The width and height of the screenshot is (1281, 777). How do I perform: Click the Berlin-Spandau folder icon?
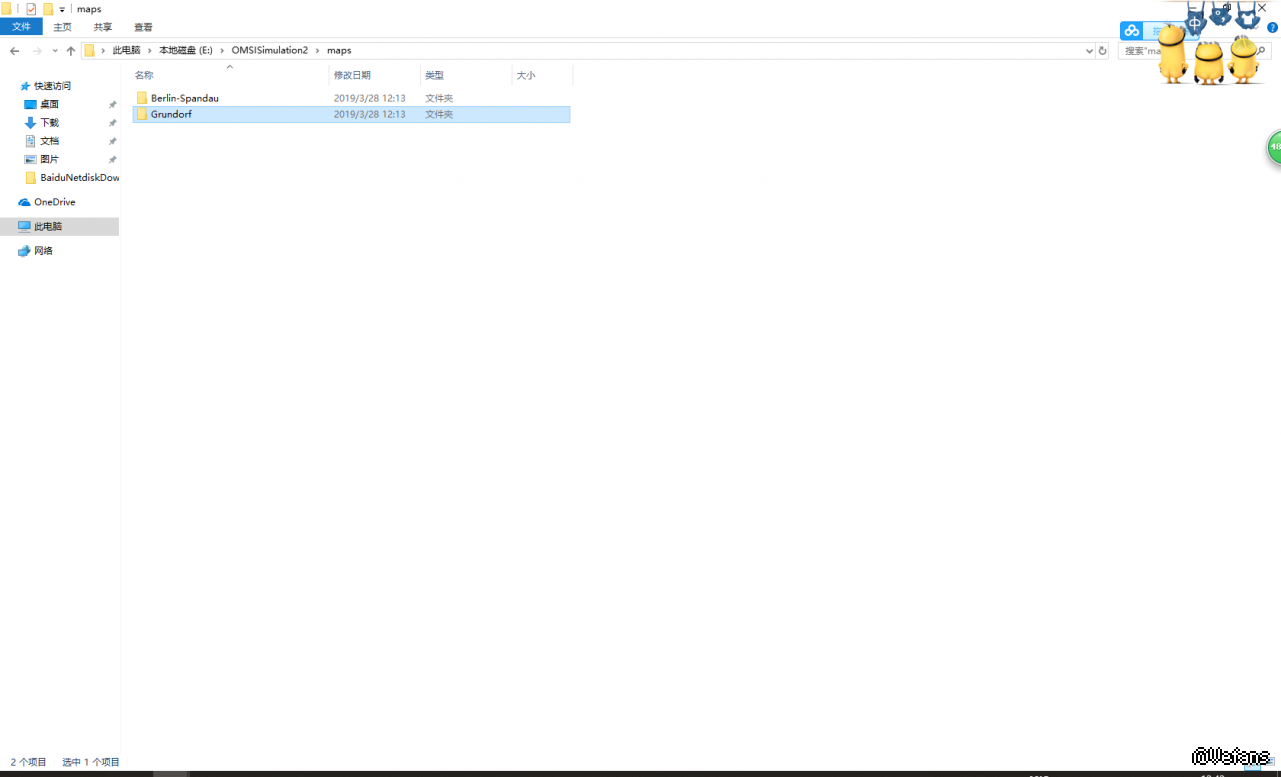point(142,98)
